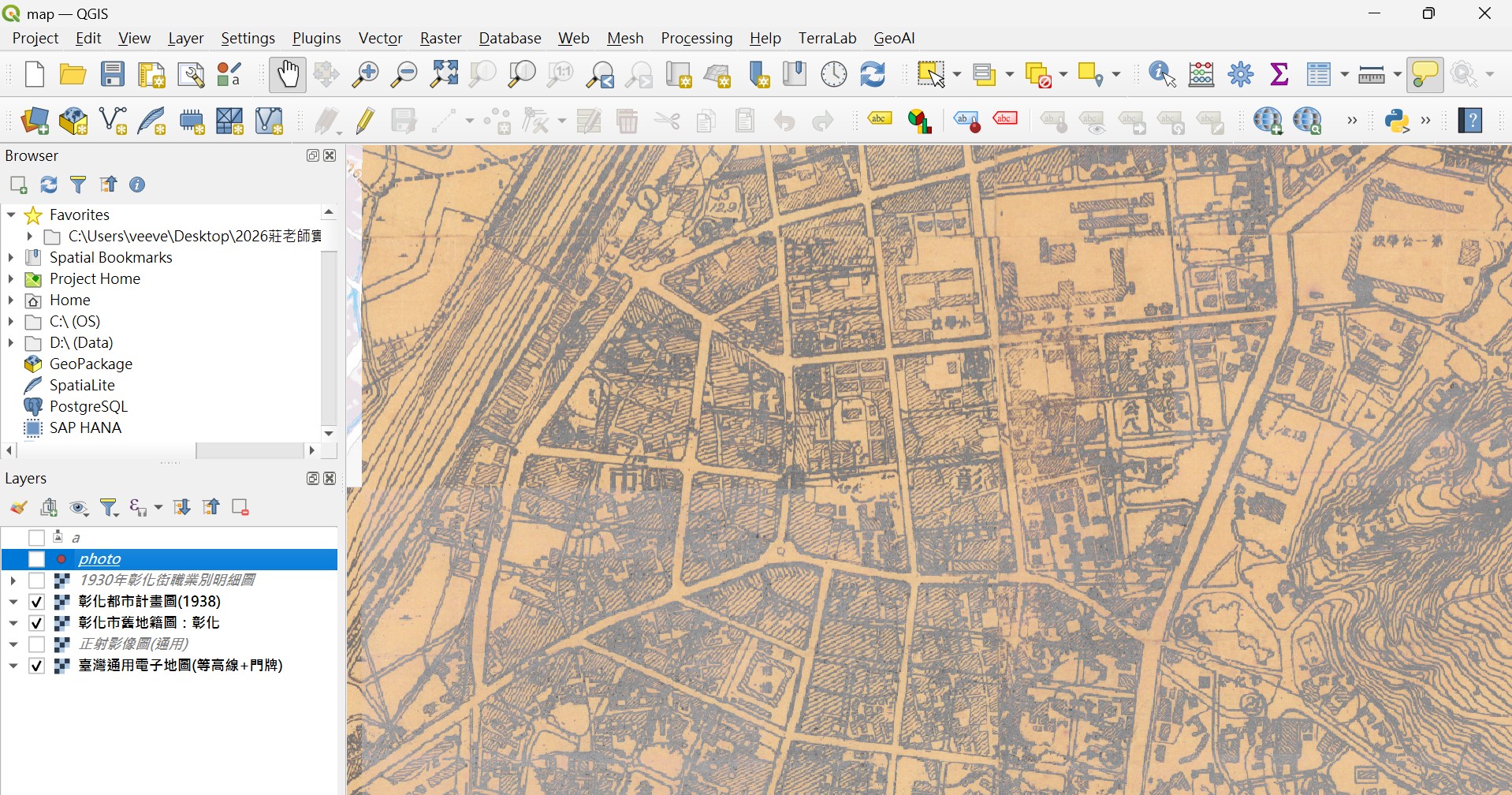Screen dimensions: 1512x795
Task: Expand the D:\ (Data) drive node
Action: click(x=11, y=342)
